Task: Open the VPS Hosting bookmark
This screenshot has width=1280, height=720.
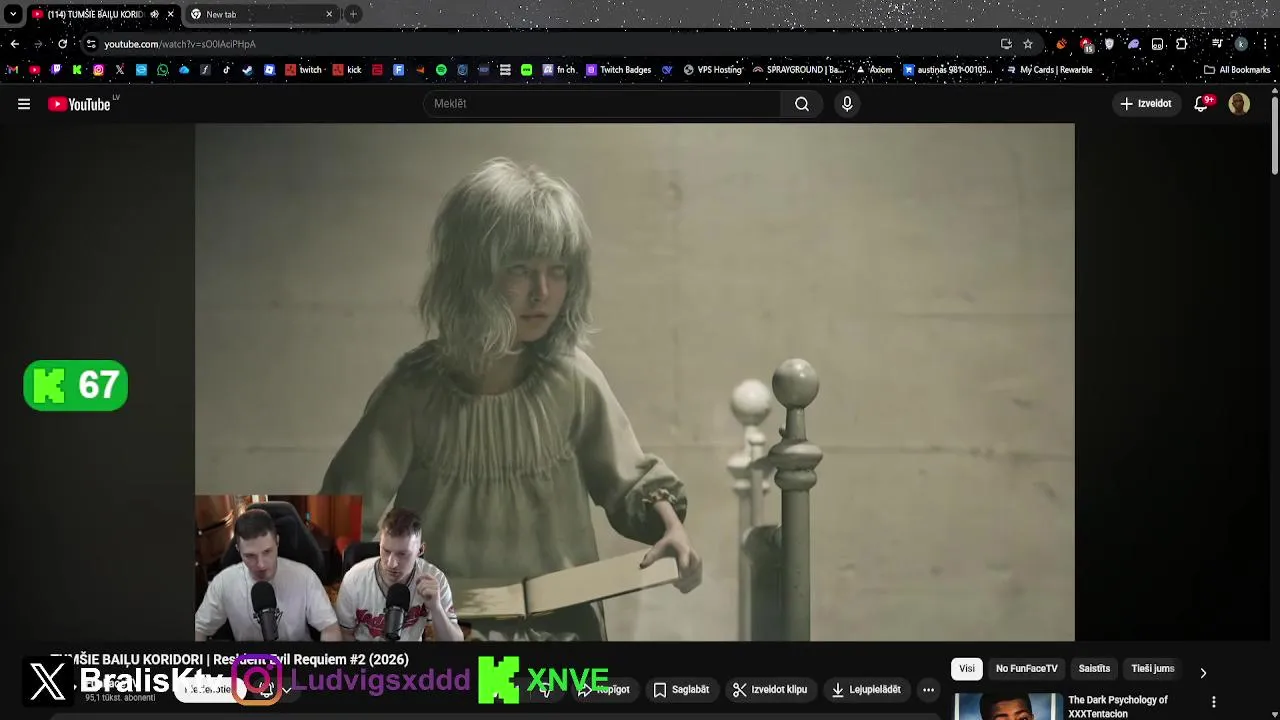Action: (713, 70)
